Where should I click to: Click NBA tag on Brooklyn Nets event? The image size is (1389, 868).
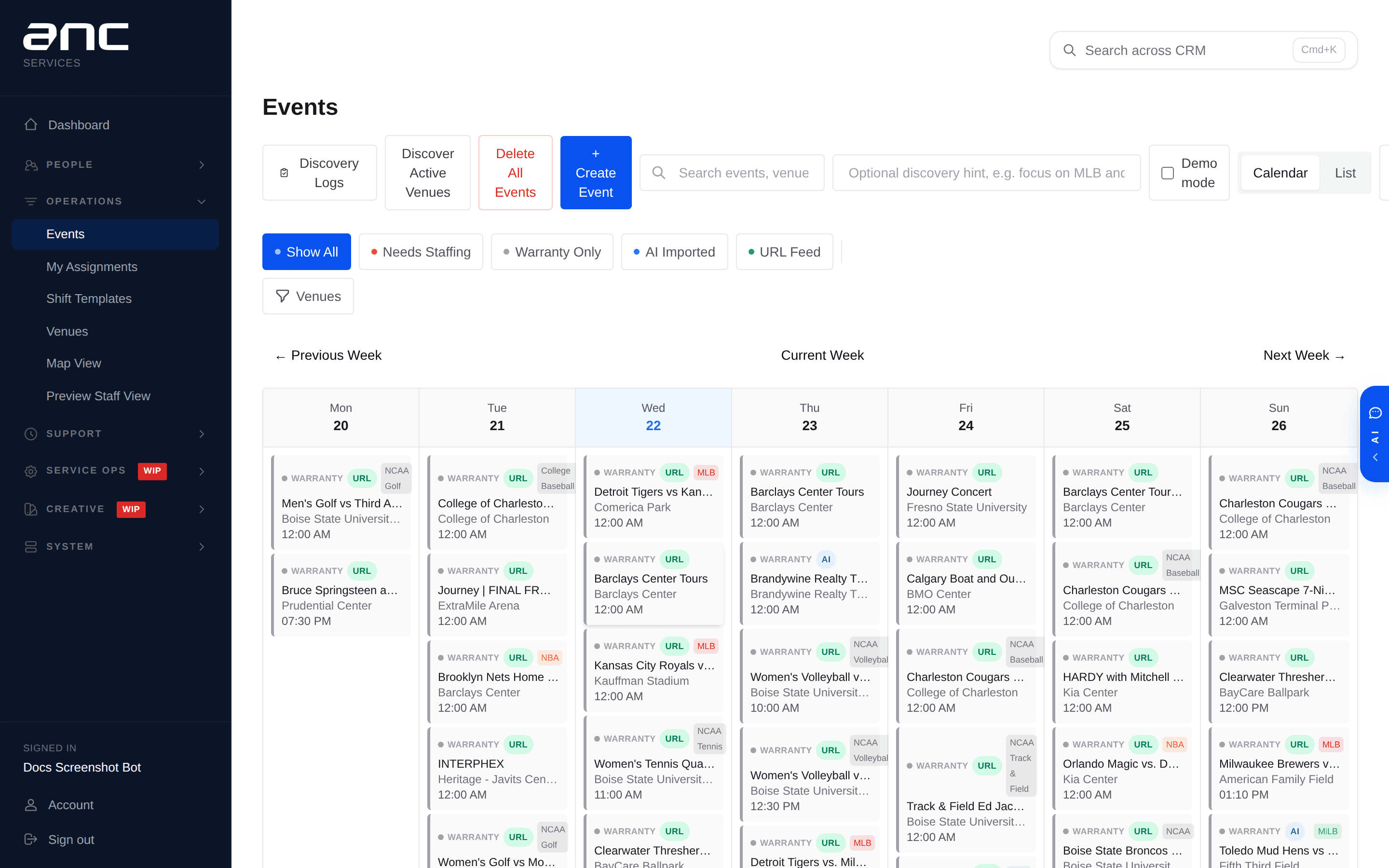(549, 658)
